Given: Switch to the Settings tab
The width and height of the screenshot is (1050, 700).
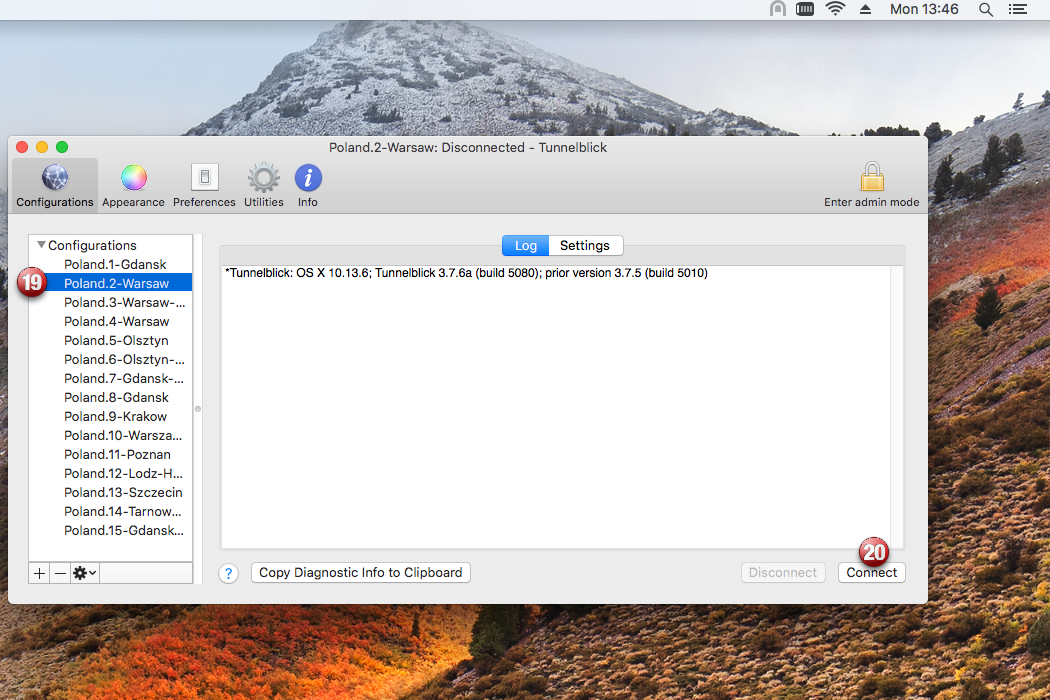Looking at the screenshot, I should (585, 246).
